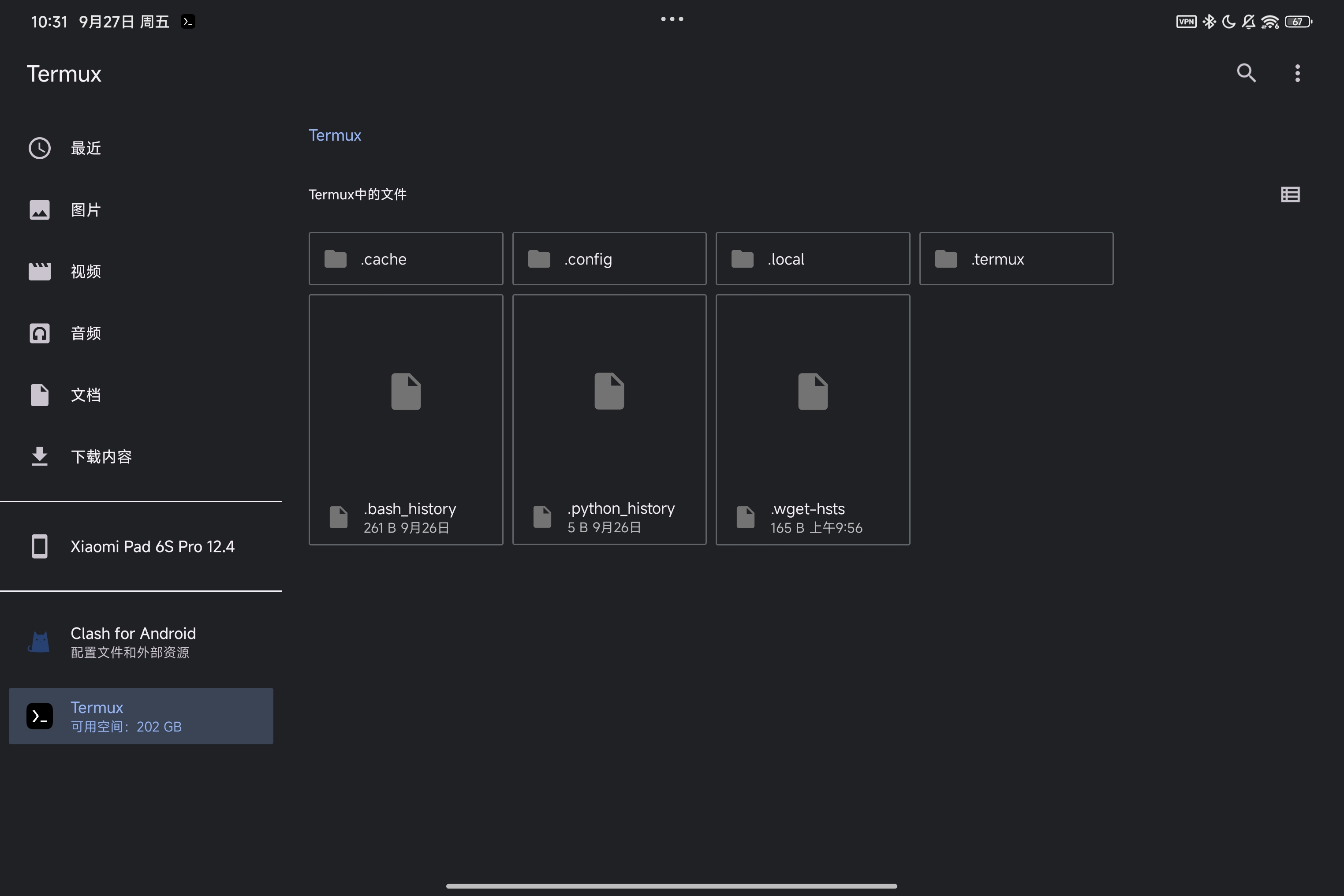The image size is (1344, 896).
Task: Tap the Termux notification icon in status bar
Action: point(188,22)
